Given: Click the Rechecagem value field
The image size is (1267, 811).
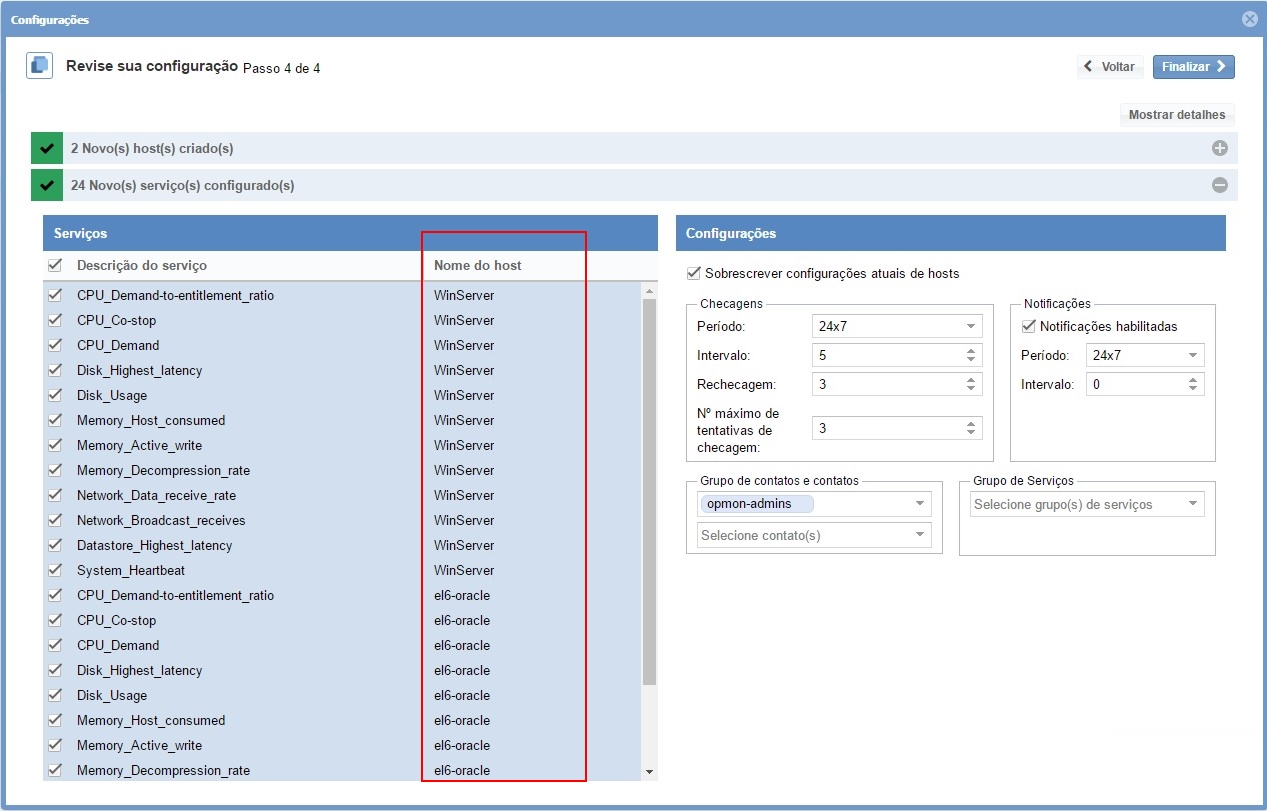Looking at the screenshot, I should pos(887,384).
